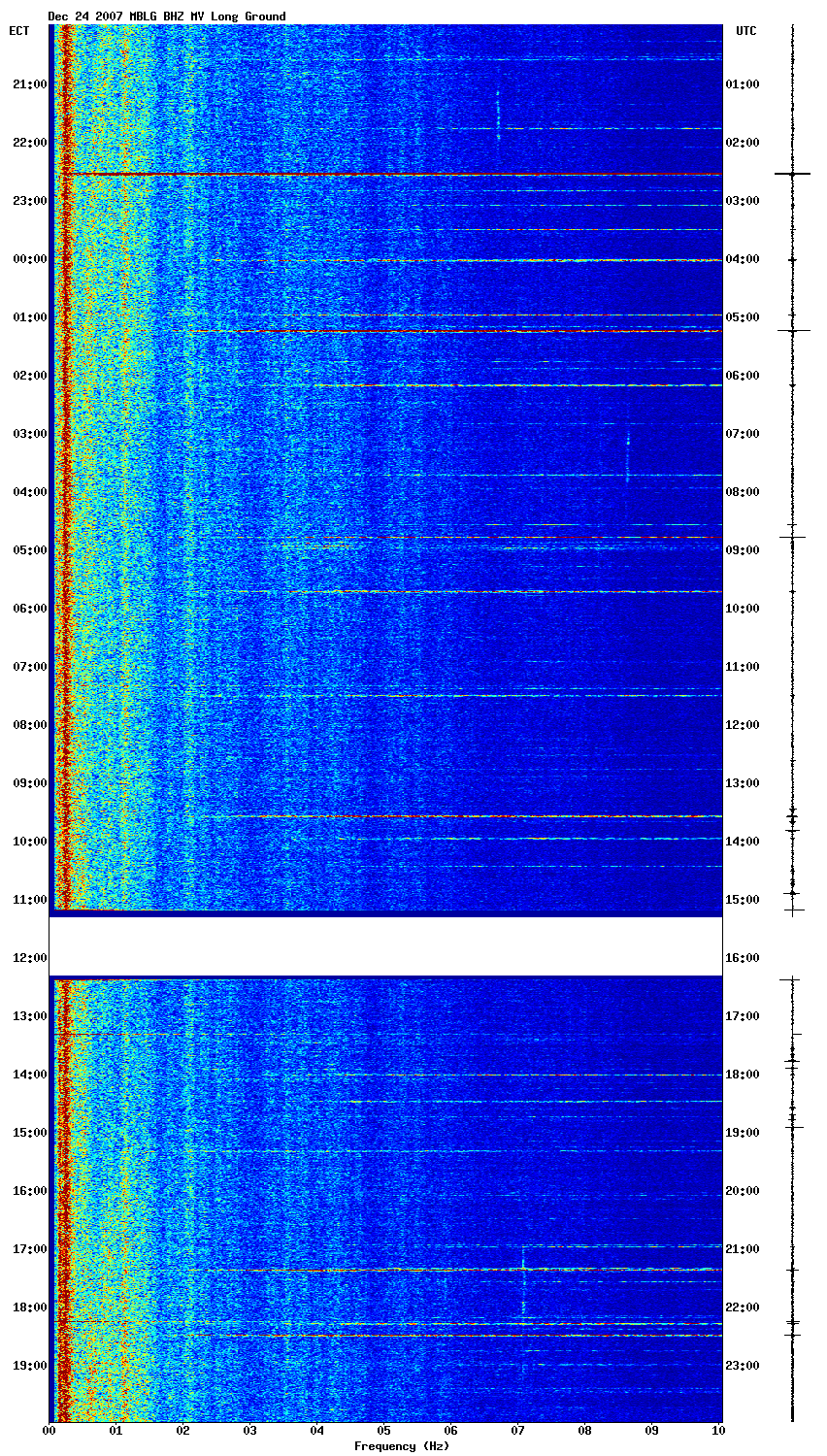Select the 17:00 label on ECT axis
This screenshot has width=827, height=1456.
pos(30,1249)
